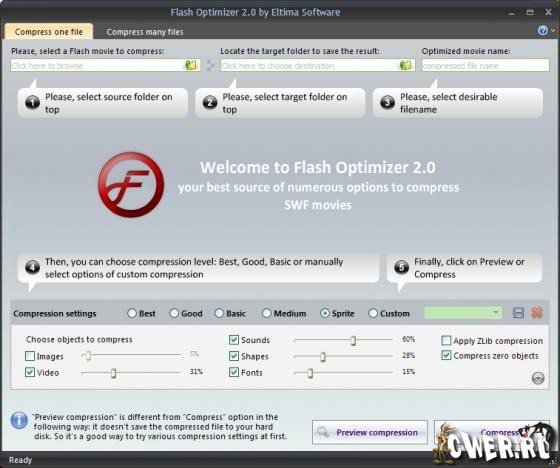Switch to Compress many files tab
The image size is (560, 468).
pos(145,32)
